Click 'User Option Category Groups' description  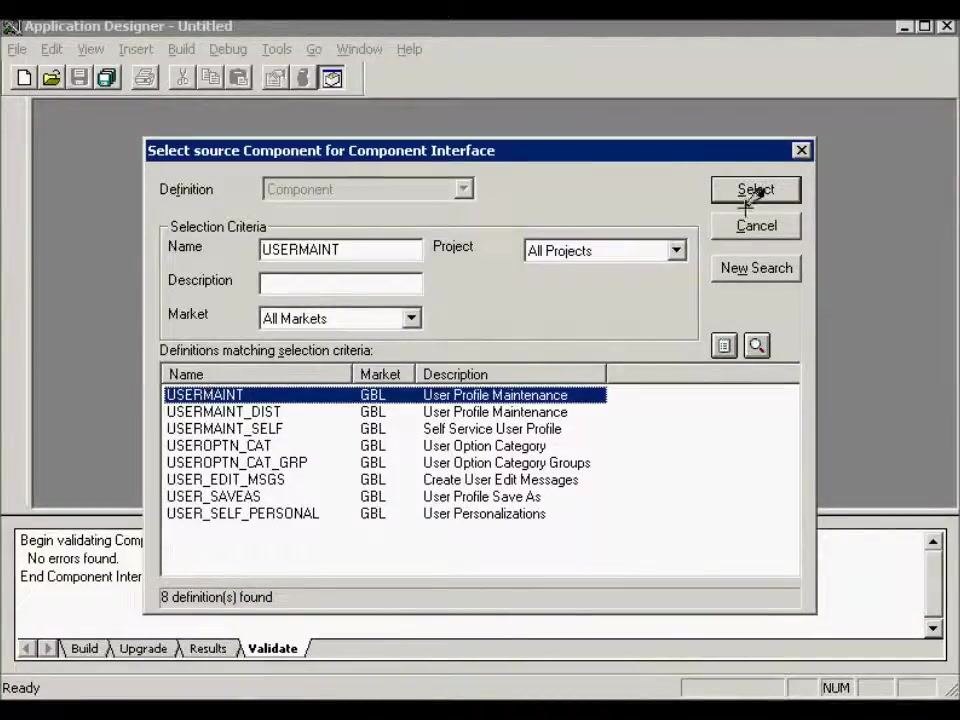pos(507,463)
